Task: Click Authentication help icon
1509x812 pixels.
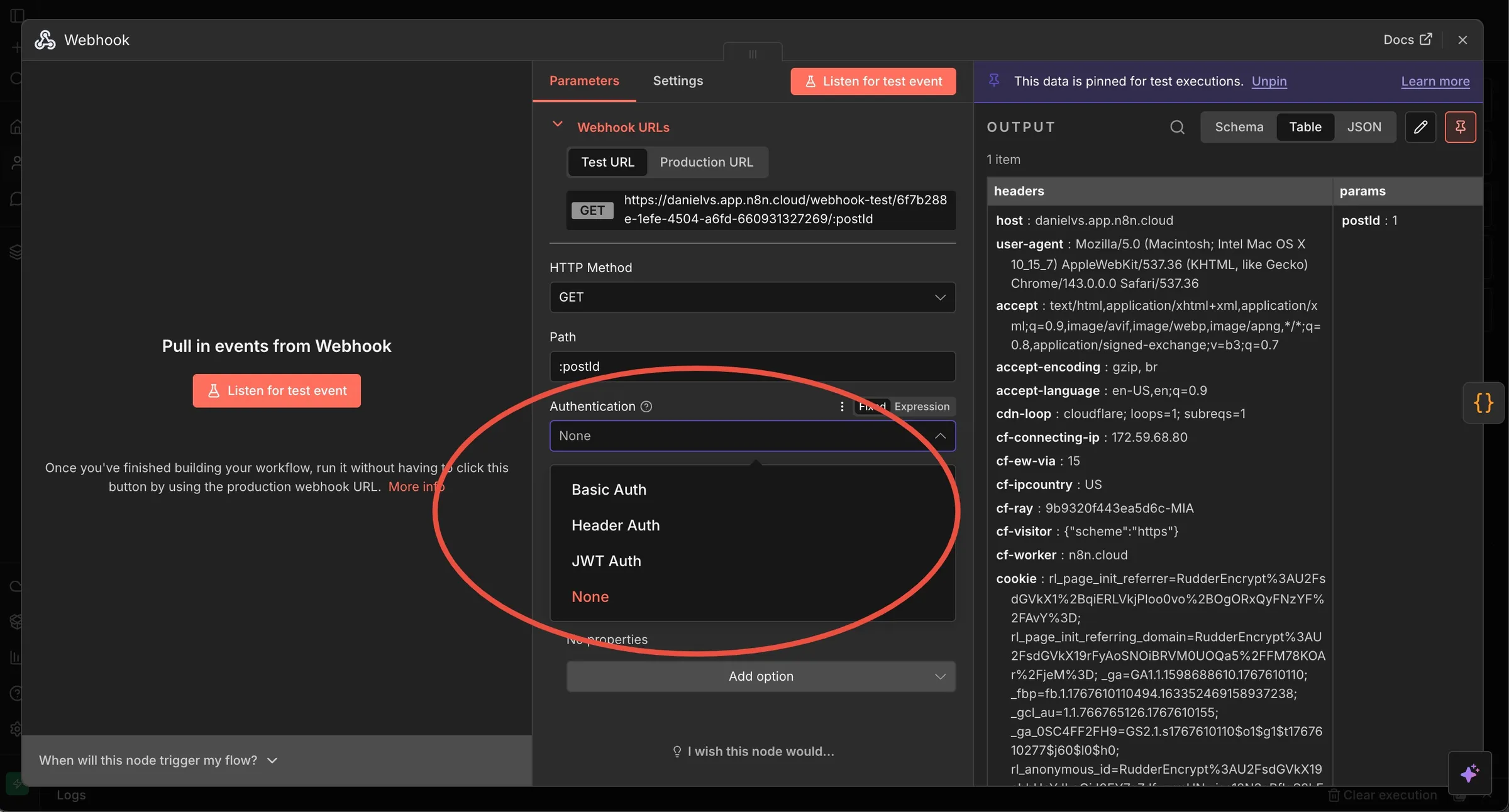Action: click(x=646, y=407)
